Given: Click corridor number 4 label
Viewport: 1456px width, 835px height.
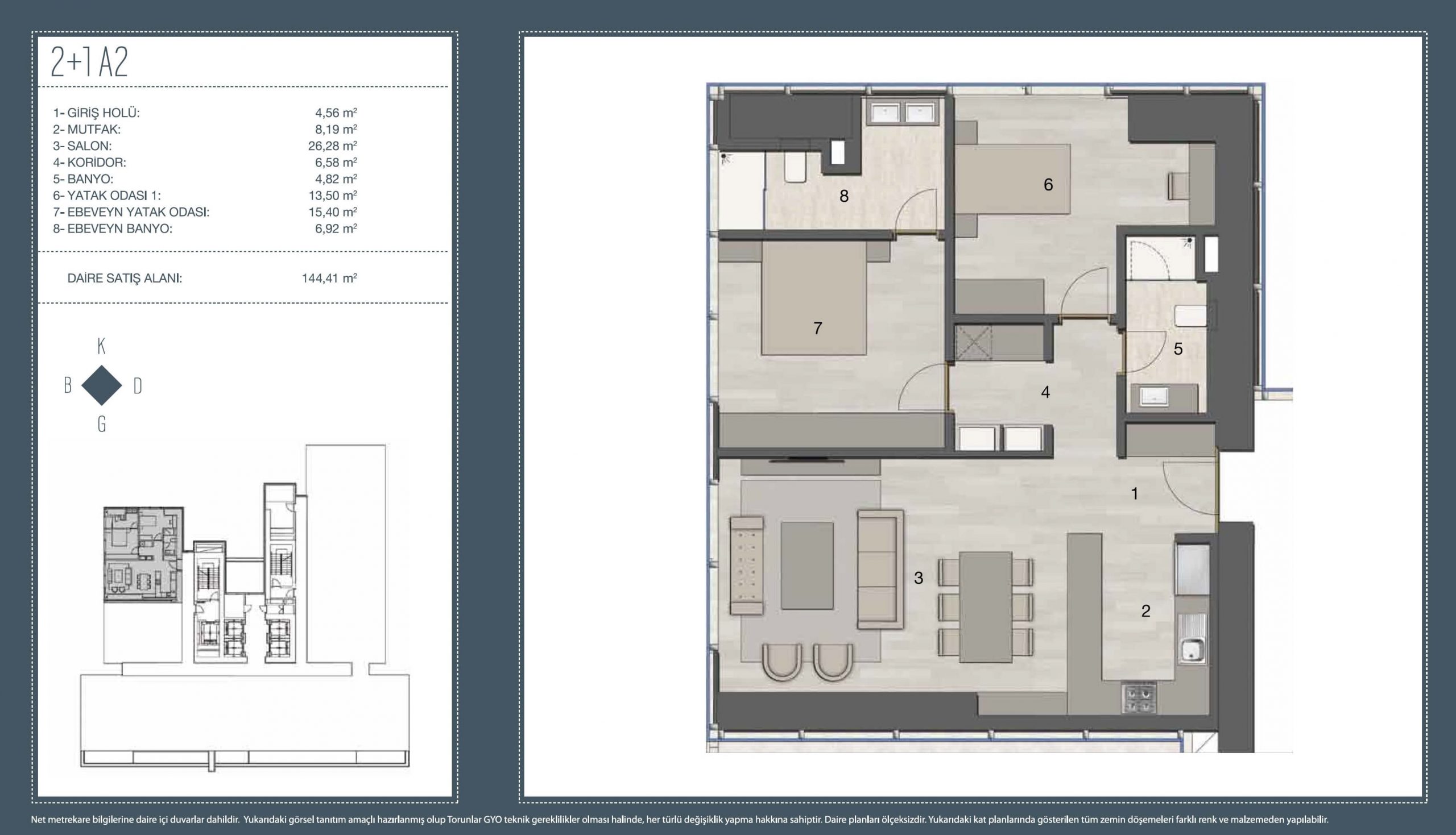Looking at the screenshot, I should click(1045, 392).
